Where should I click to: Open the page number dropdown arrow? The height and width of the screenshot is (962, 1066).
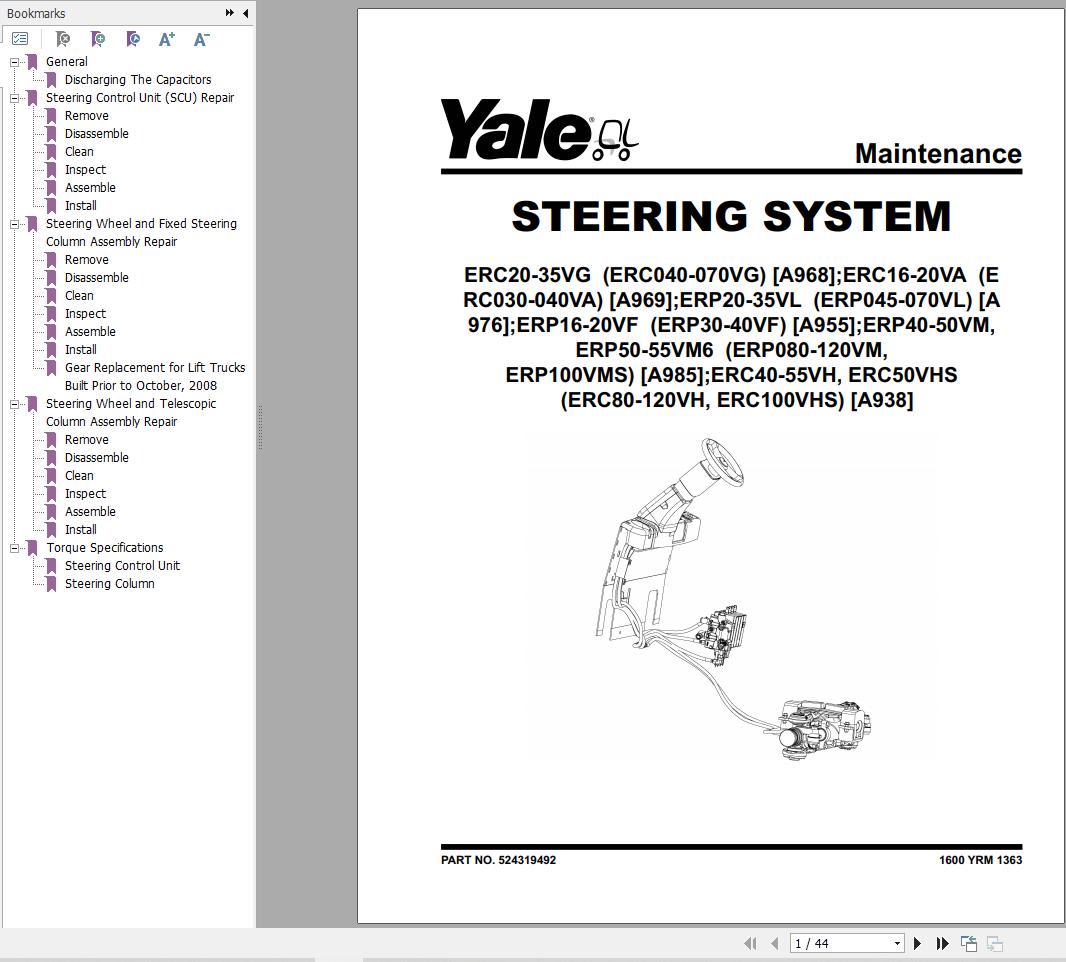coord(897,943)
